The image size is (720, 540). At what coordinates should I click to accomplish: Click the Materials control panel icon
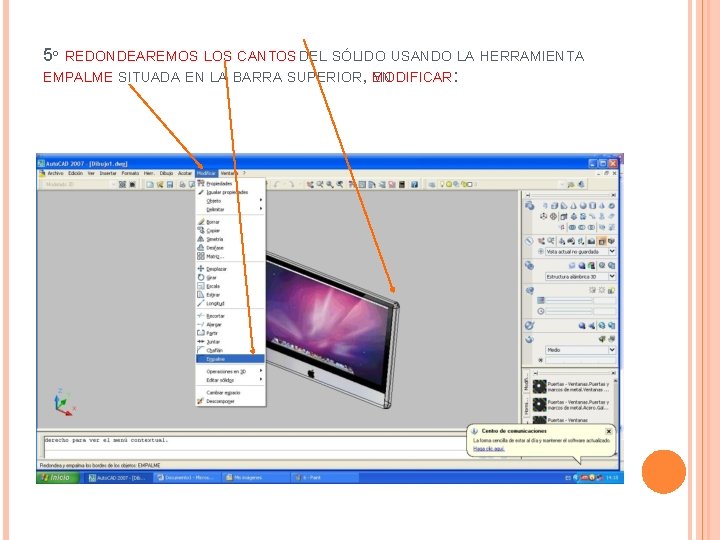point(530,326)
